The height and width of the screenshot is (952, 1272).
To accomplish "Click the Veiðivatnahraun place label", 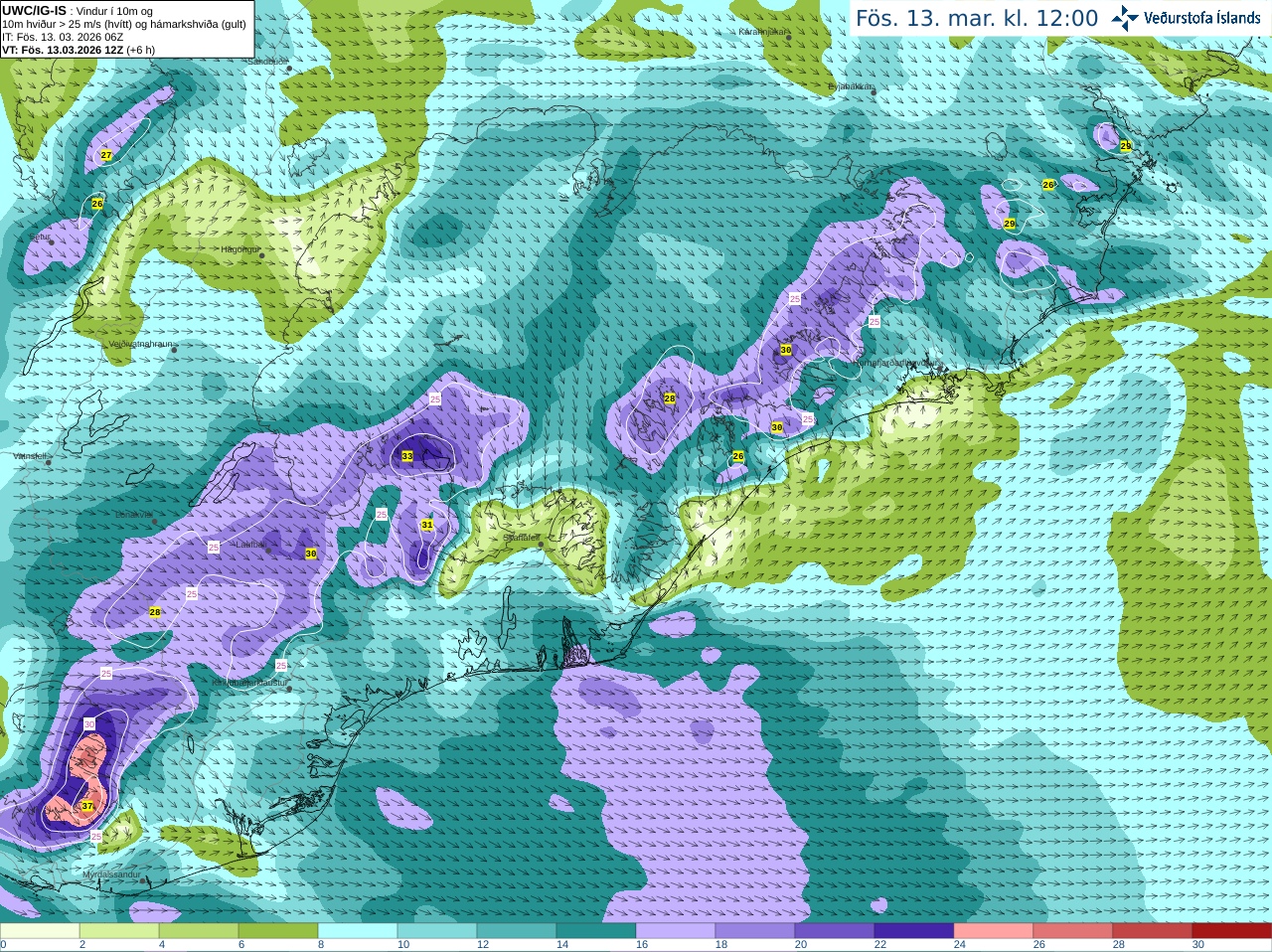I will click(x=140, y=344).
